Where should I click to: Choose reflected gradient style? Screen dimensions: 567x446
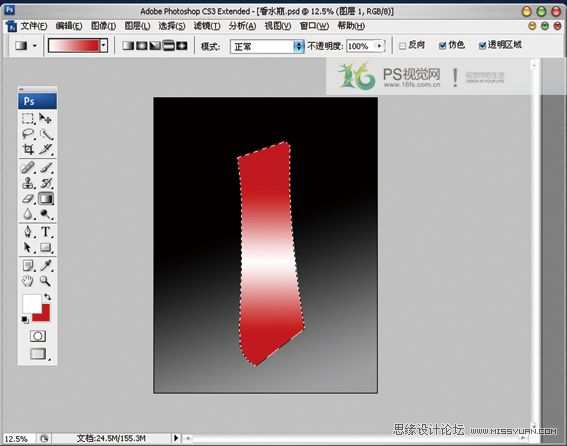[168, 46]
